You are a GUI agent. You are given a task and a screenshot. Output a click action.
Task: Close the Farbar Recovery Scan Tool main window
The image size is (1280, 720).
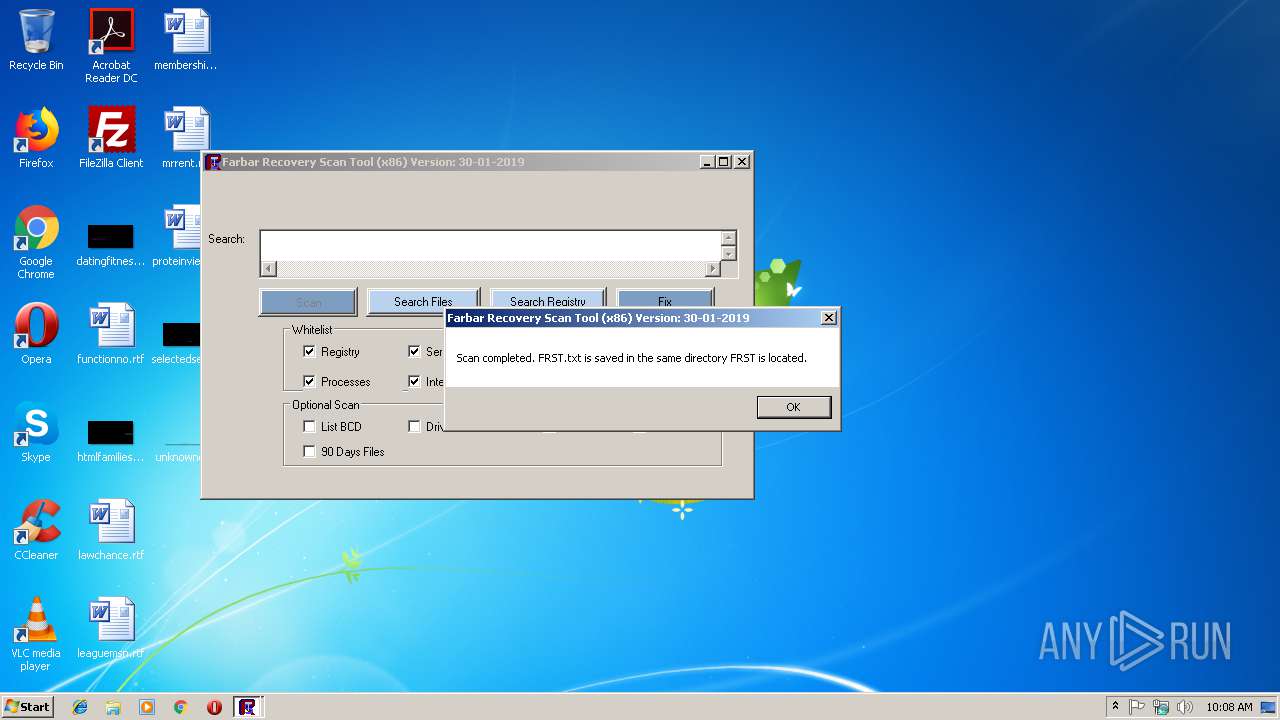click(x=741, y=161)
